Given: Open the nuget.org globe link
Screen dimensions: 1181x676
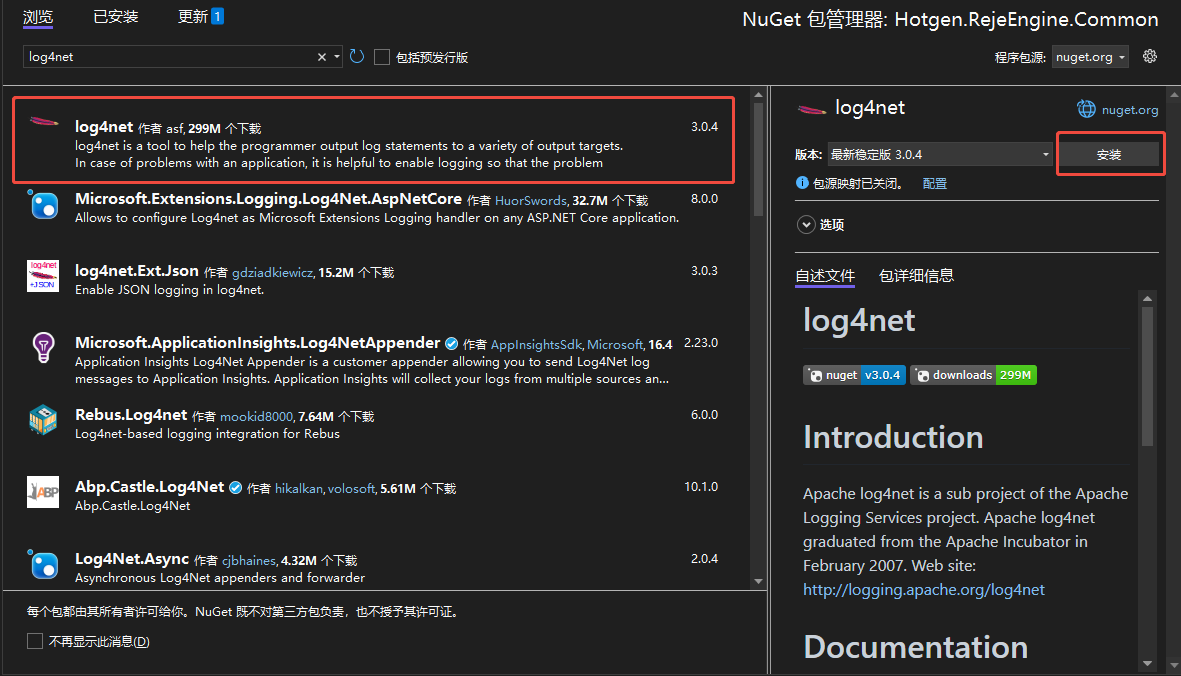Looking at the screenshot, I should point(1118,109).
